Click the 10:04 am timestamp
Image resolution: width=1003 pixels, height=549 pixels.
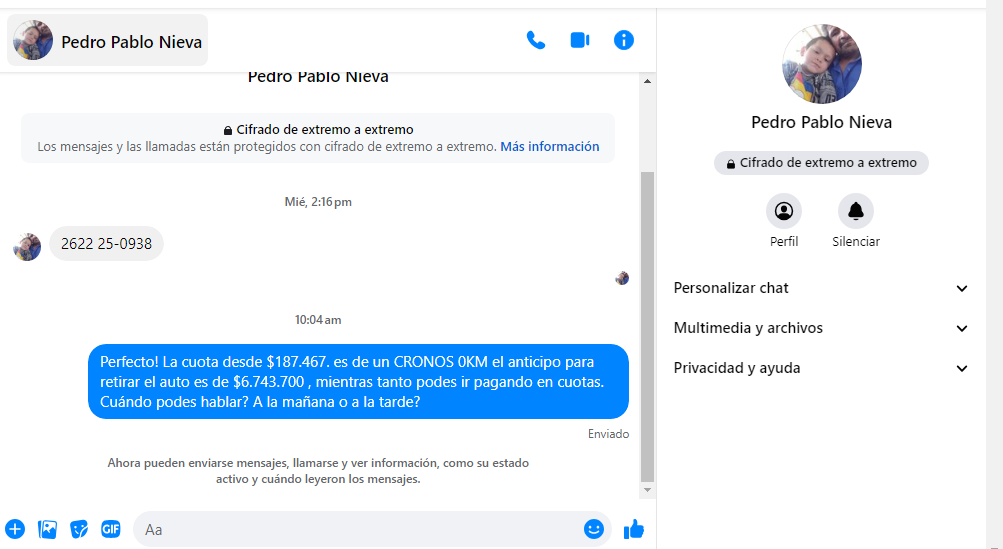click(x=318, y=319)
